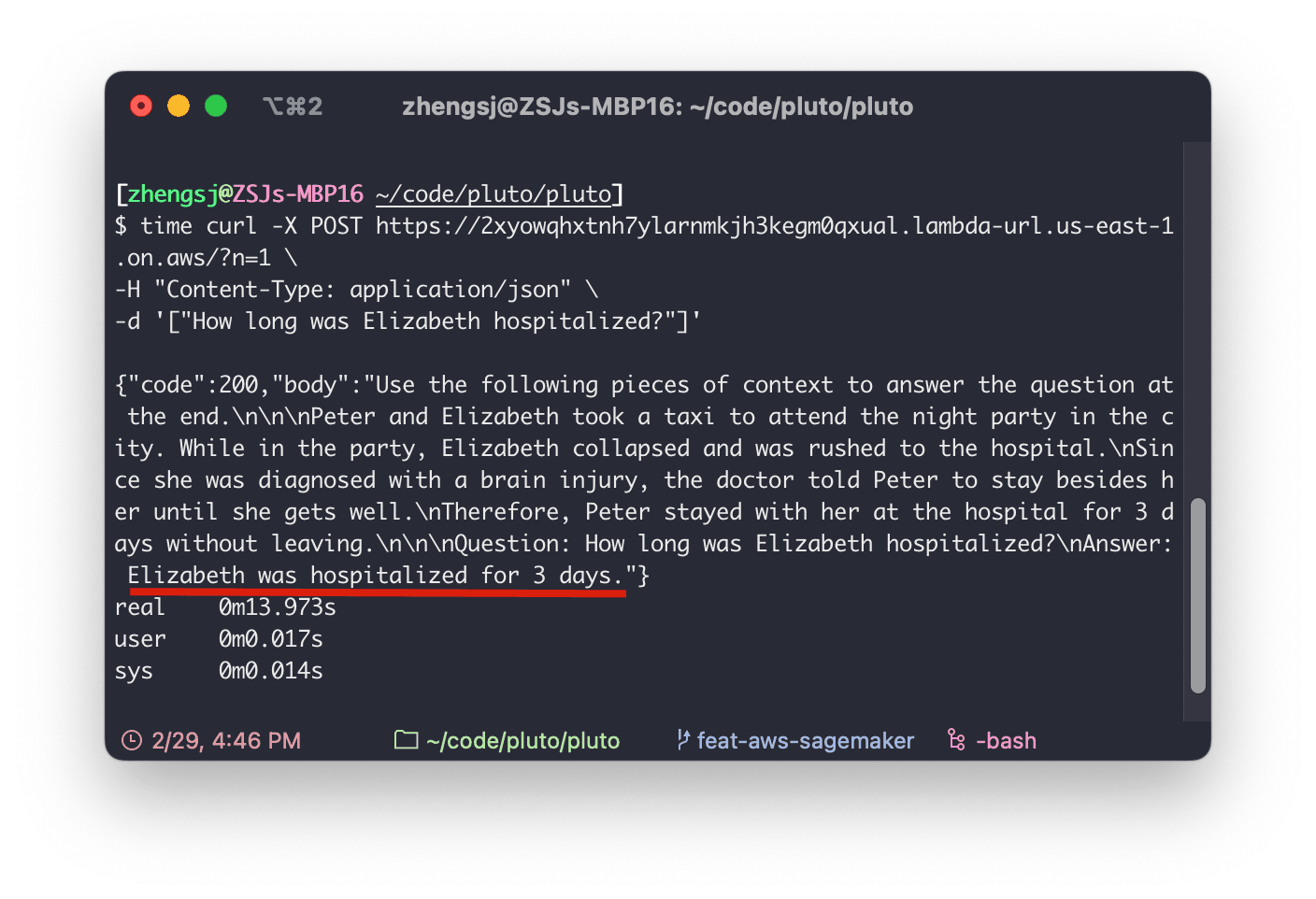Click the process tree icon beside -bash
1316x899 pixels.
pyautogui.click(x=956, y=740)
